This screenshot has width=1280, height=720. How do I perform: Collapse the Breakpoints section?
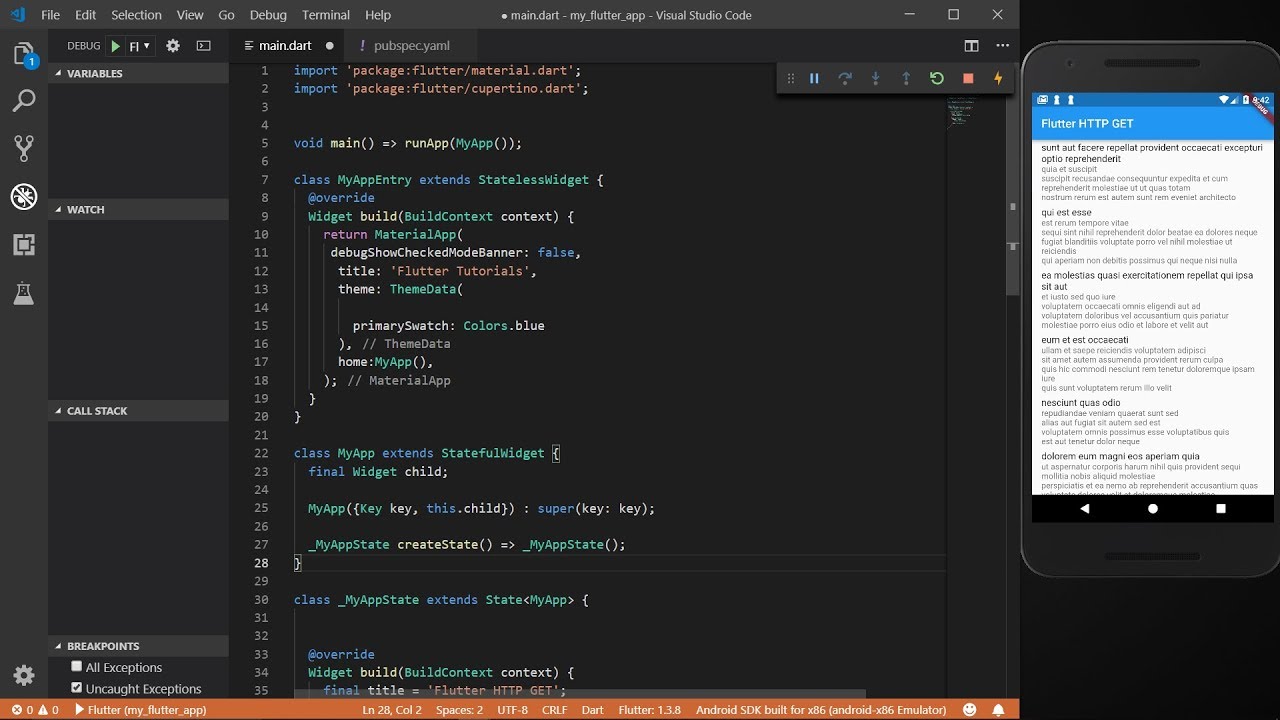click(x=138, y=646)
